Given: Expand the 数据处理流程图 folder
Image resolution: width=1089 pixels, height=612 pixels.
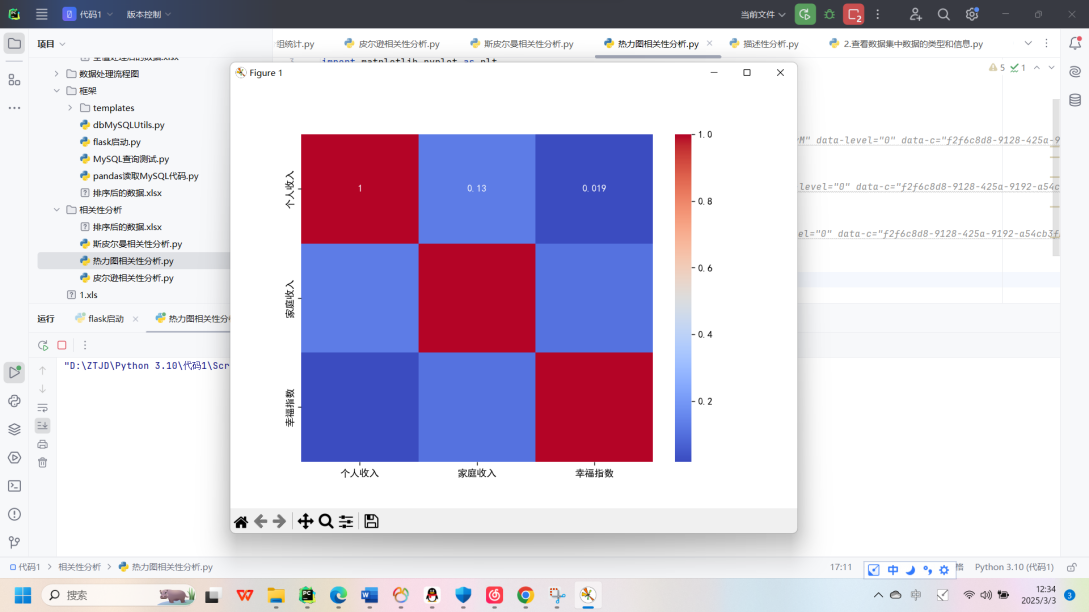Looking at the screenshot, I should (x=57, y=74).
